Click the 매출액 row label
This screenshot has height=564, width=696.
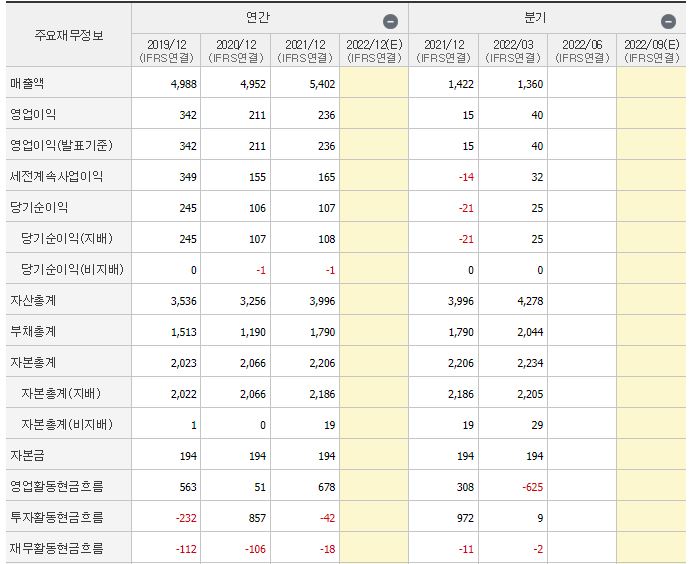coord(27,83)
